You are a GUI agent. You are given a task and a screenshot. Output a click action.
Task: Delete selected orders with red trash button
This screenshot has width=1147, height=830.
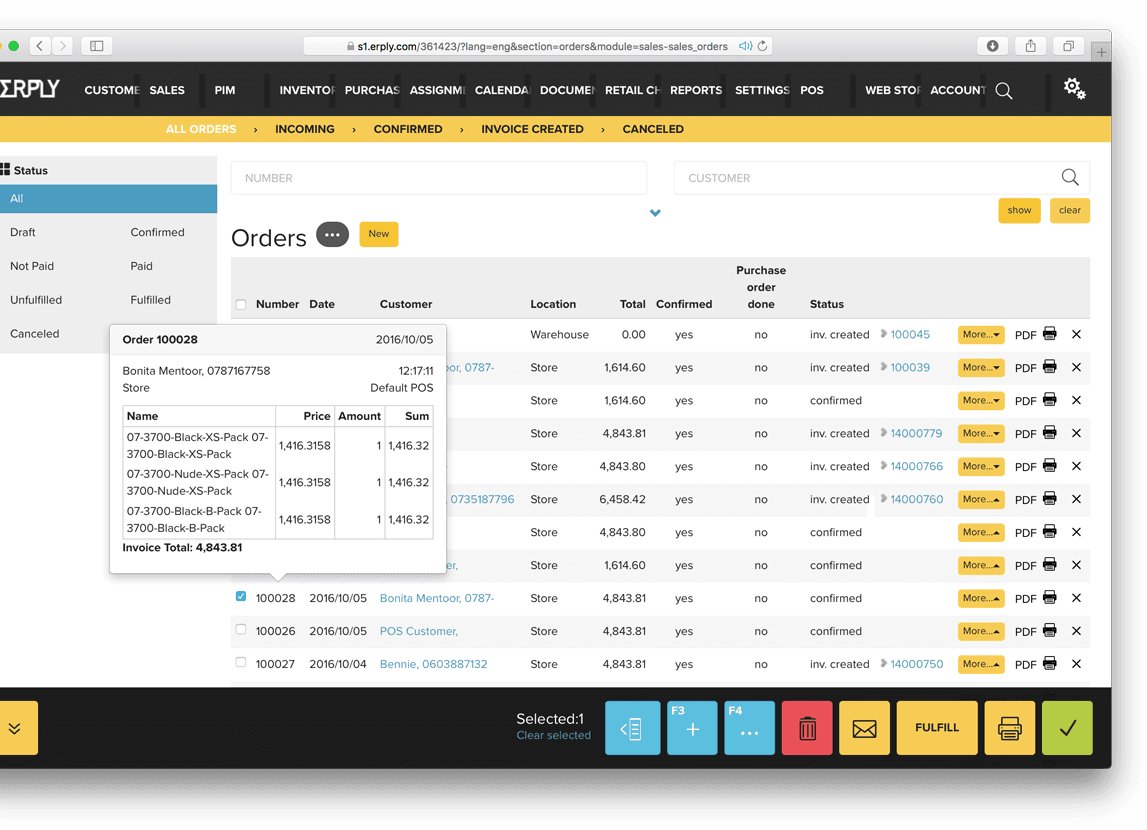pyautogui.click(x=807, y=728)
